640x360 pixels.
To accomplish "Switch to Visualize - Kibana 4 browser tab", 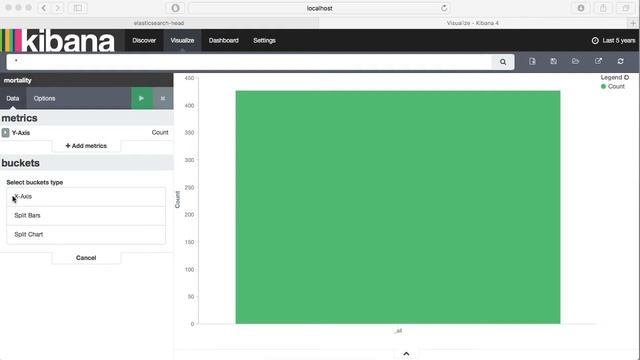I will pyautogui.click(x=473, y=23).
